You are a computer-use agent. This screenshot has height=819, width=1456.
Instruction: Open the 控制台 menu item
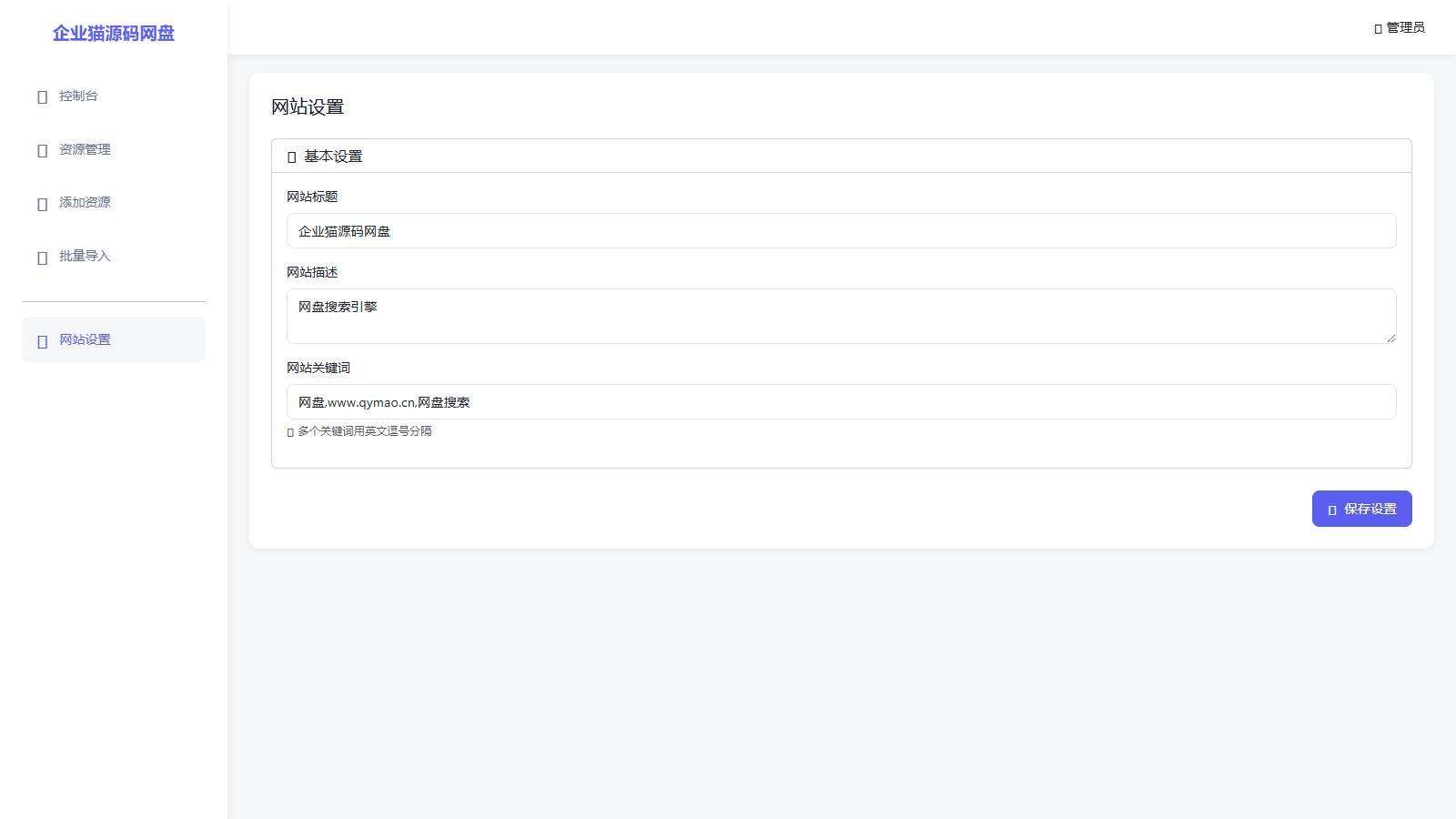(x=114, y=96)
